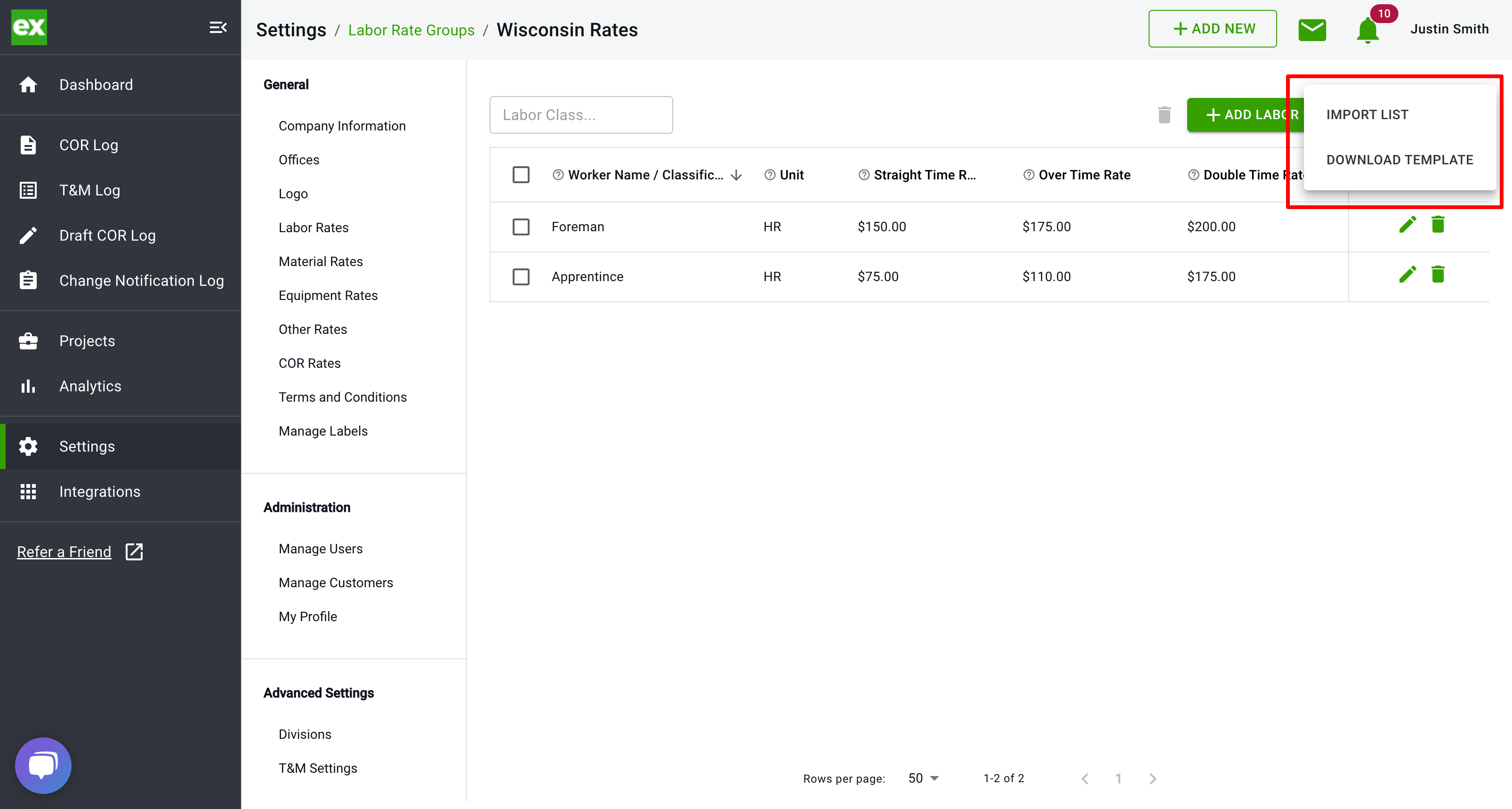Click help icon next to Double Time Rate

[1194, 175]
